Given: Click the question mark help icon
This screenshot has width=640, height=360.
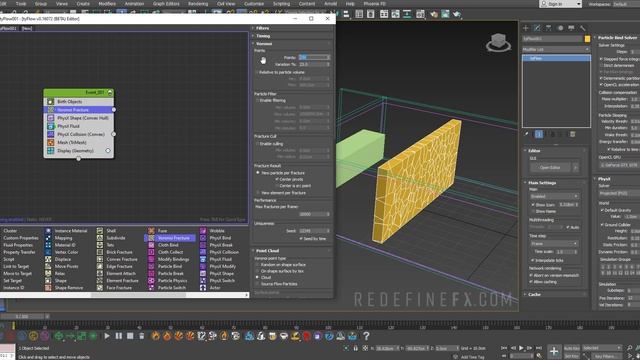Looking at the screenshot, I should pyautogui.click(x=366, y=336).
